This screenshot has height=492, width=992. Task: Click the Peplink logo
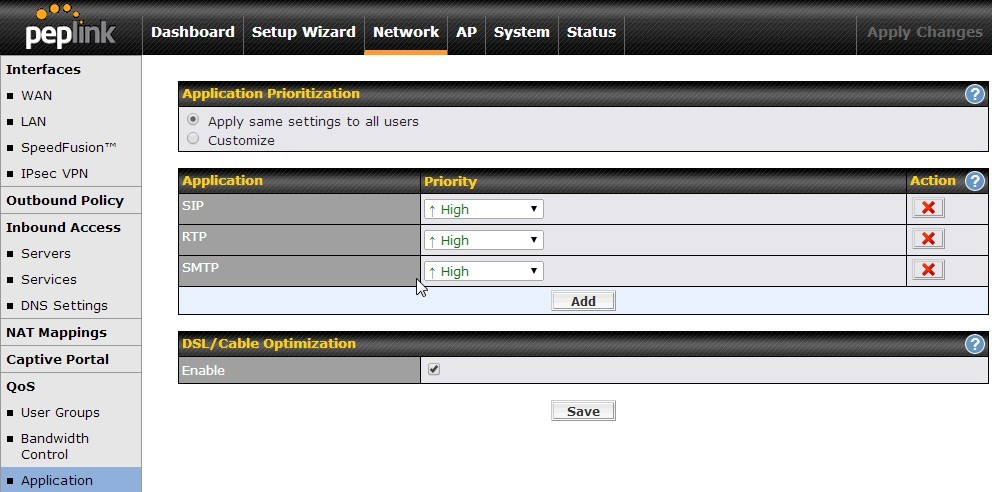70,27
